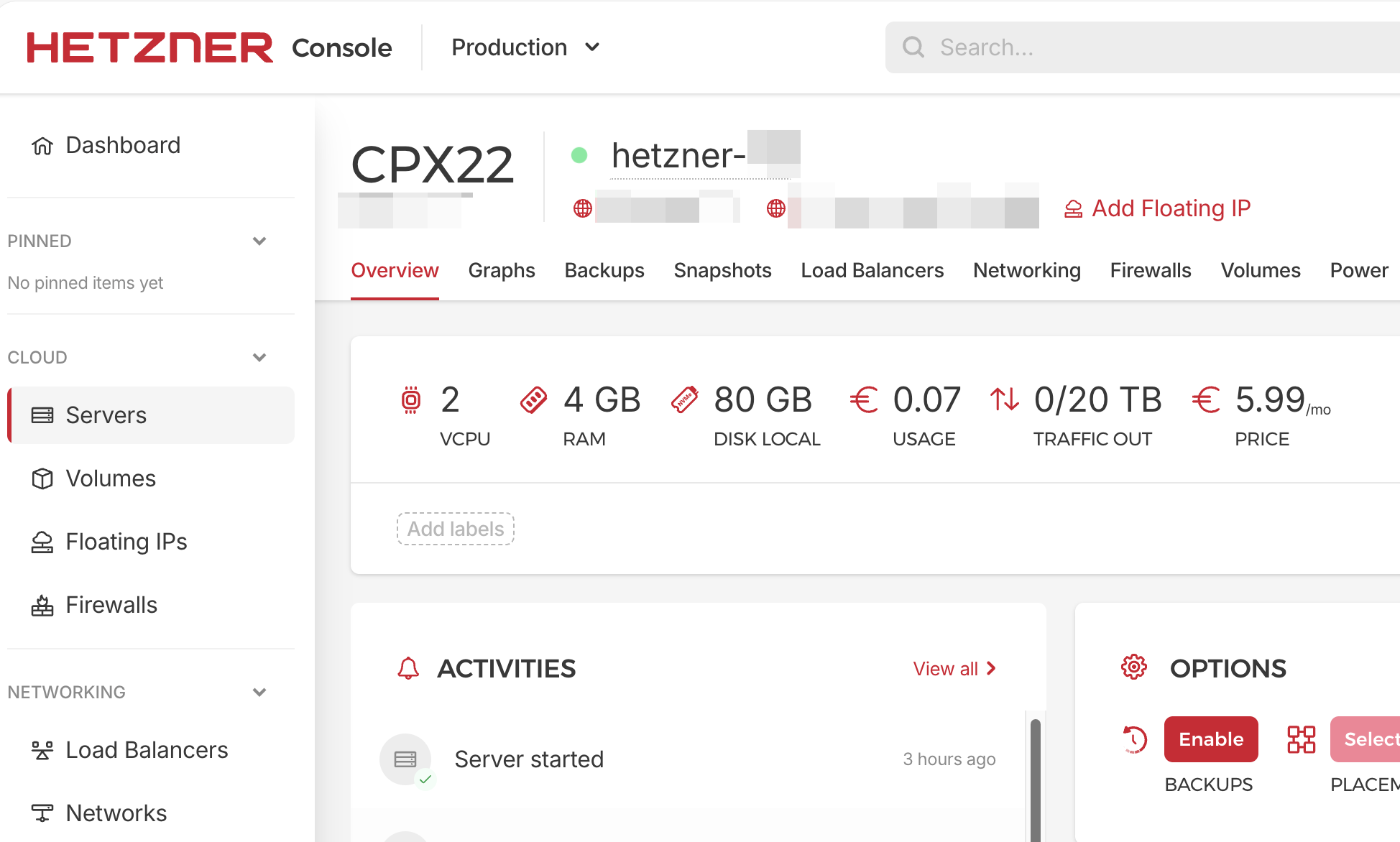Viewport: 1400px width, 842px height.
Task: Click the Console text beside logo
Action: [x=342, y=47]
